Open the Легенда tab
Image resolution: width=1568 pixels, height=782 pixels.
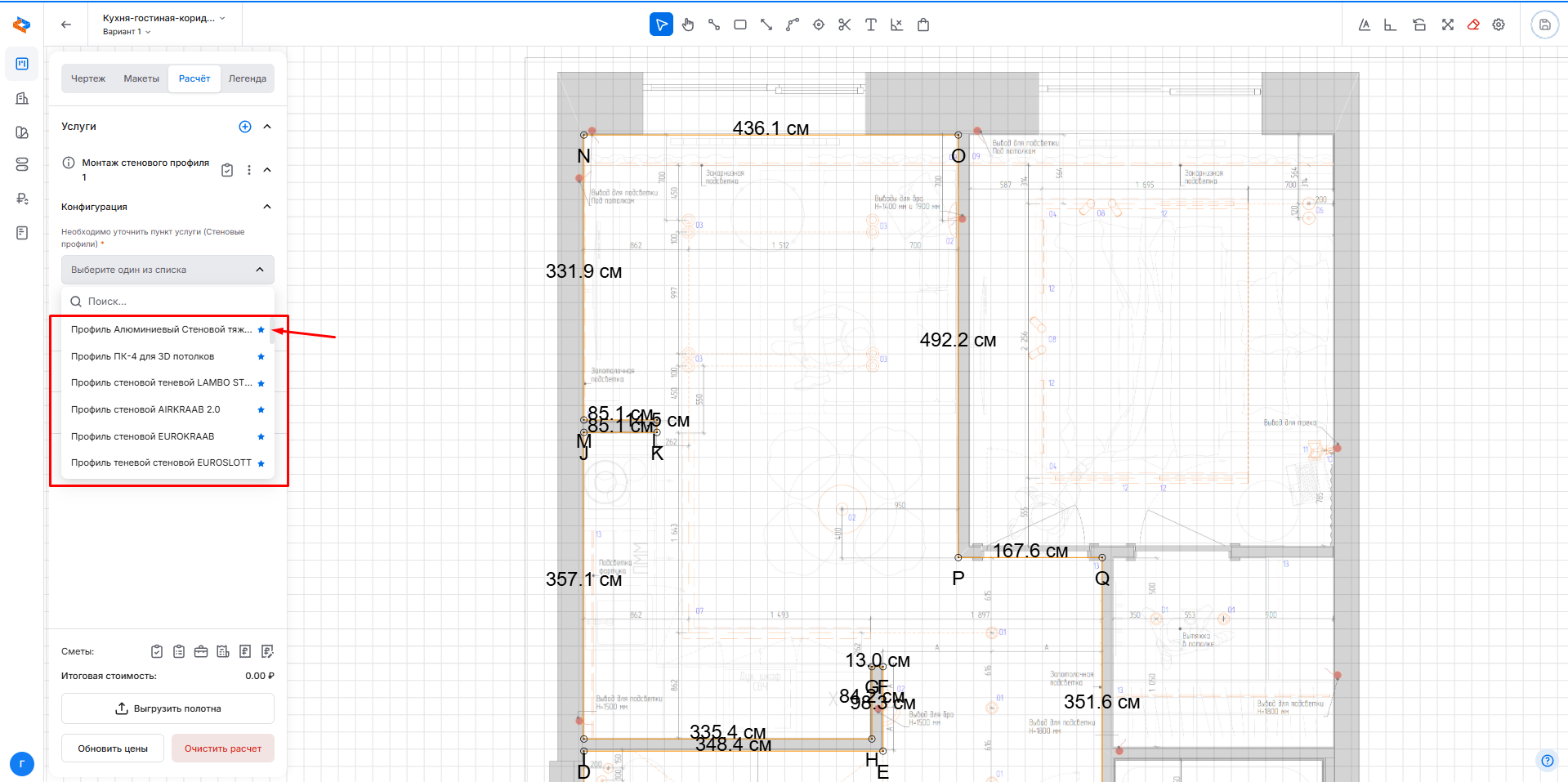click(x=247, y=78)
